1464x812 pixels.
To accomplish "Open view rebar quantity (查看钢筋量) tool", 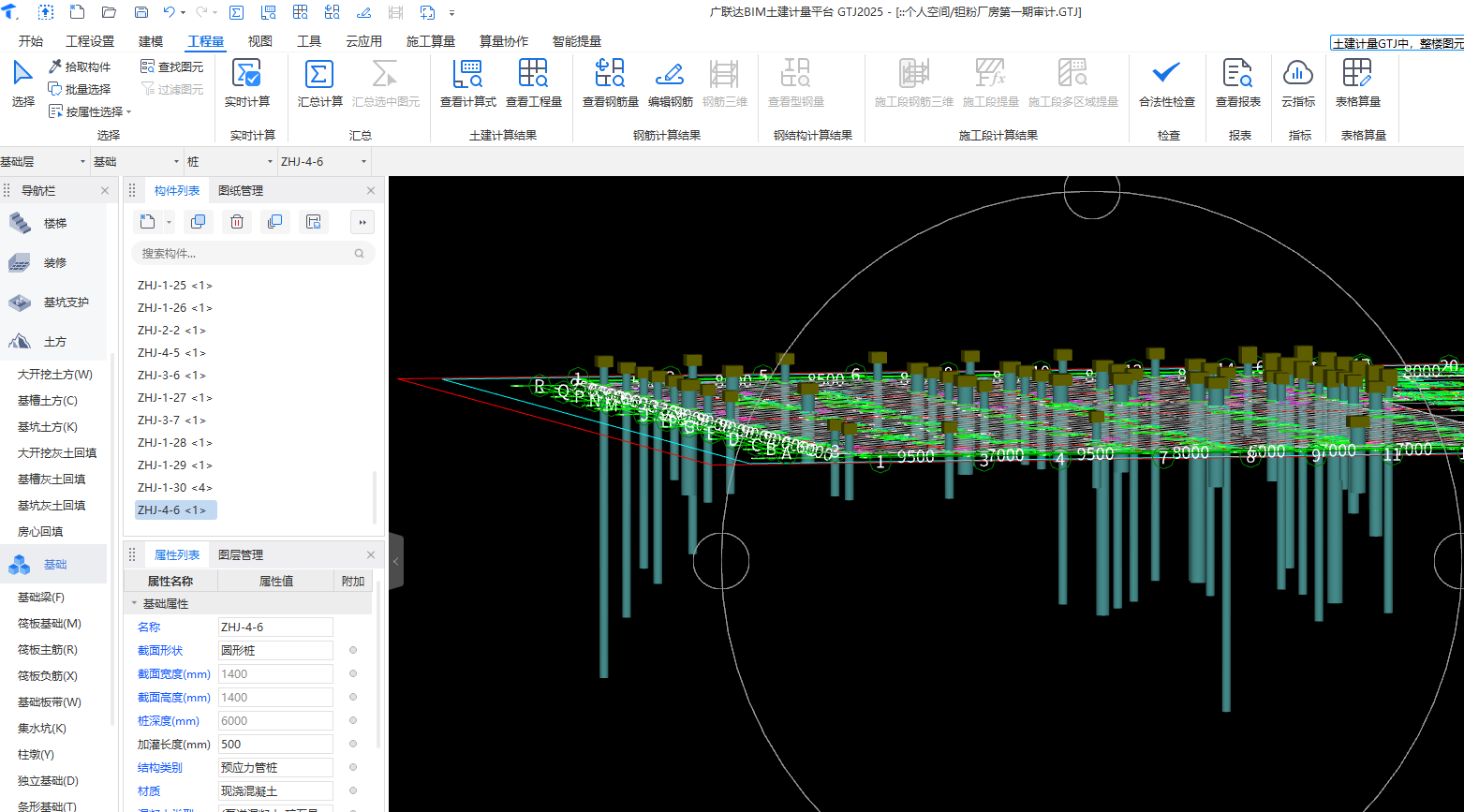I will point(611,84).
